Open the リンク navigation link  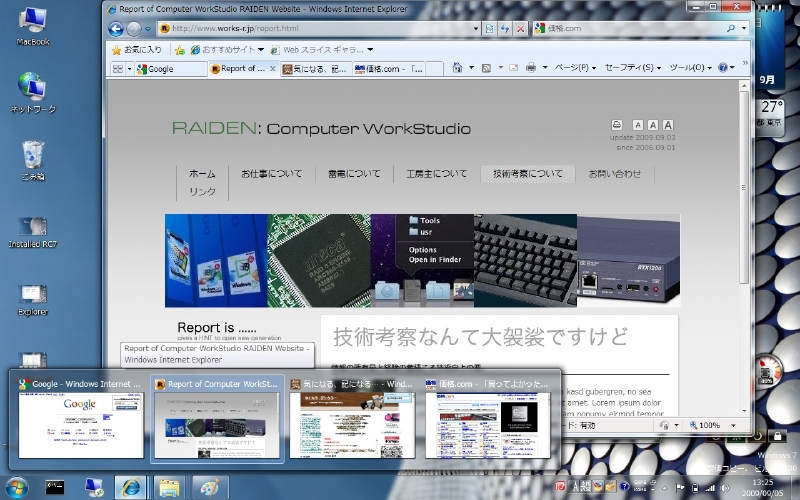202,191
